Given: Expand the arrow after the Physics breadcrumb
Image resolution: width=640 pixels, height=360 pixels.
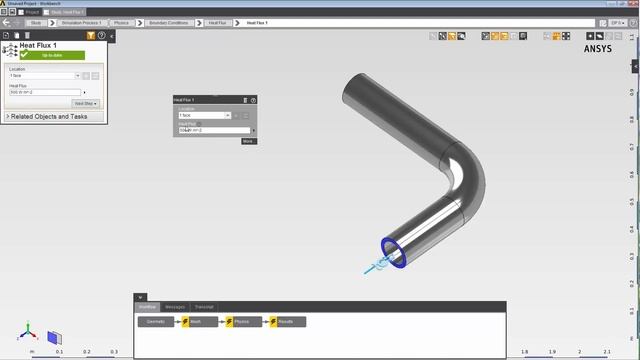Looking at the screenshot, I should pos(140,23).
